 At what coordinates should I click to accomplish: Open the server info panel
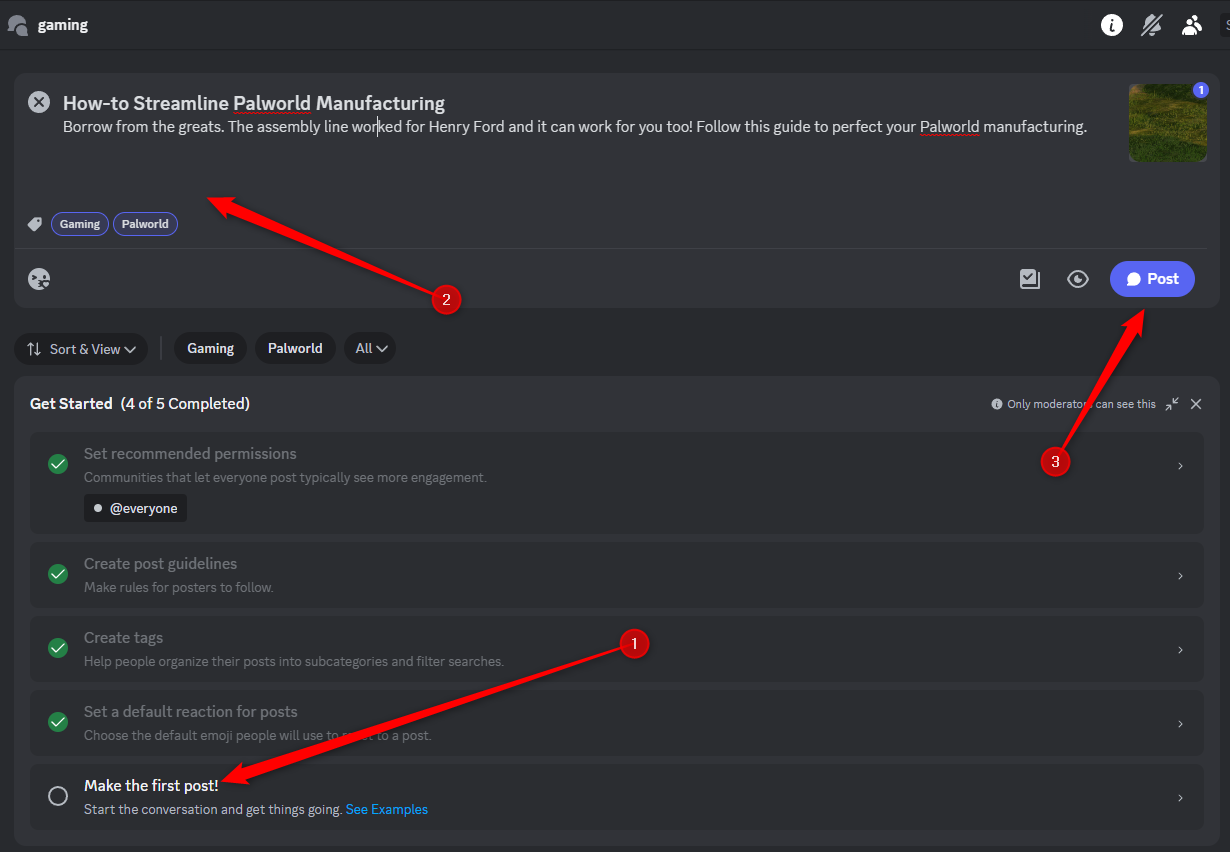coord(1112,25)
